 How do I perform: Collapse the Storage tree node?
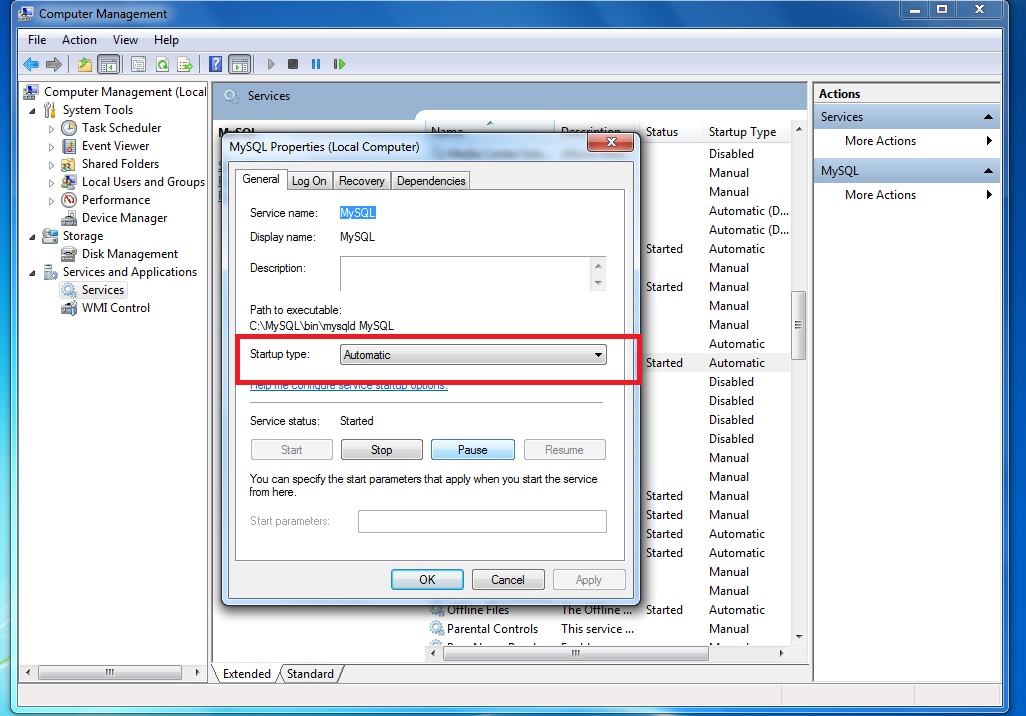coord(32,237)
